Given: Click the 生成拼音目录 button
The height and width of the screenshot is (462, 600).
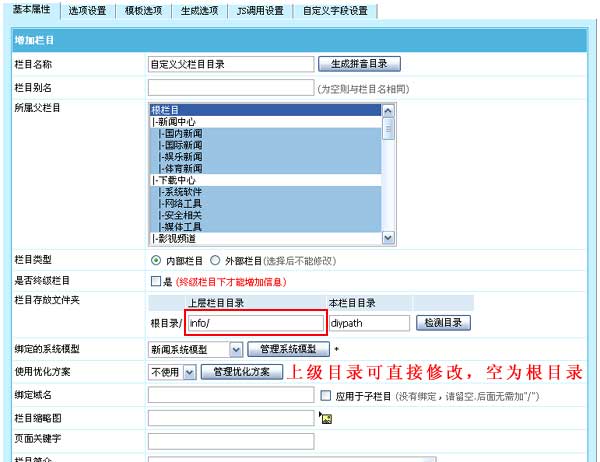Looking at the screenshot, I should (359, 64).
